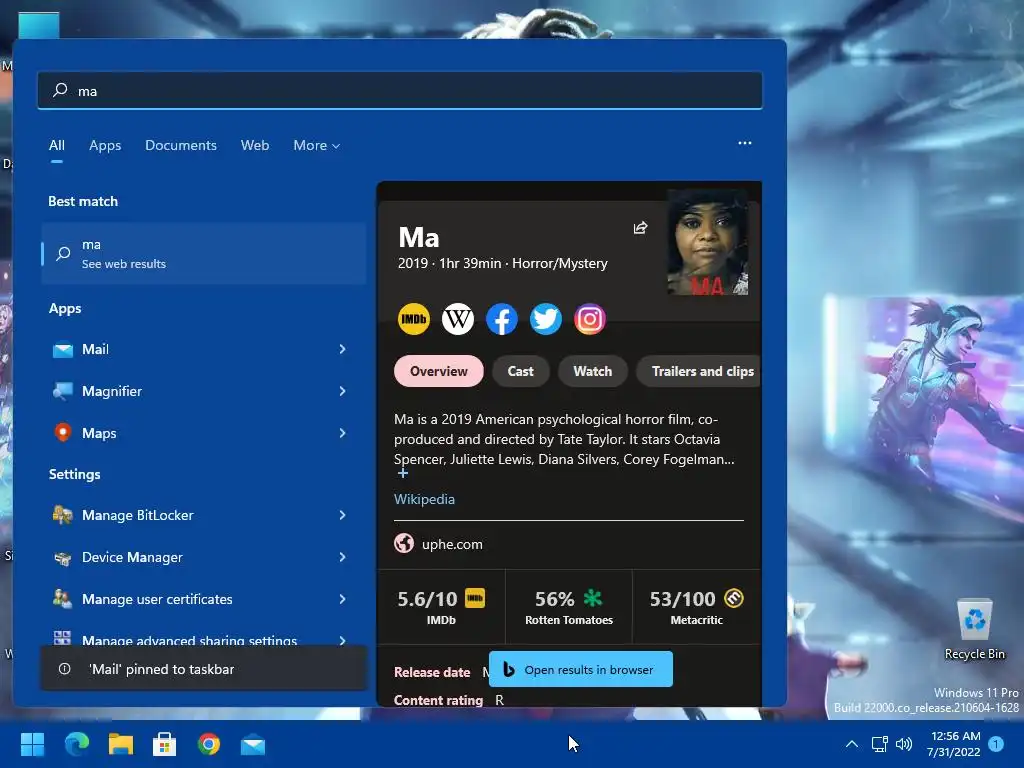Click the Magnifier app icon in results
The width and height of the screenshot is (1024, 768).
coord(63,391)
